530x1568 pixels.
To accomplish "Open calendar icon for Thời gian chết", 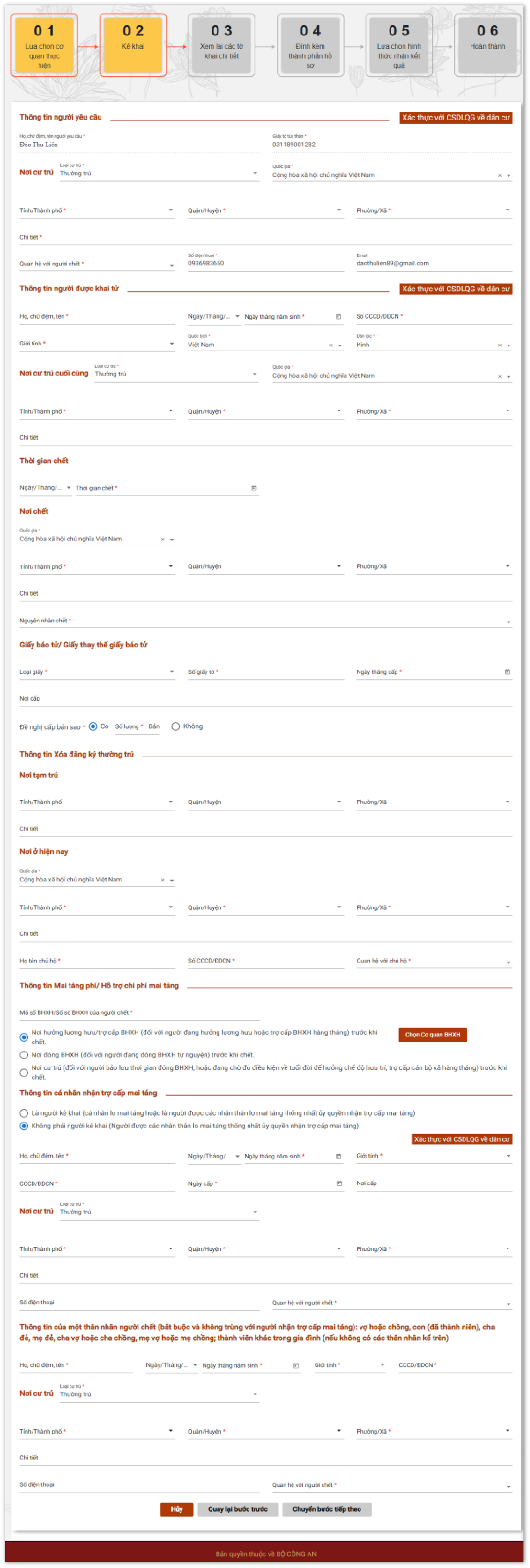I will 254,488.
